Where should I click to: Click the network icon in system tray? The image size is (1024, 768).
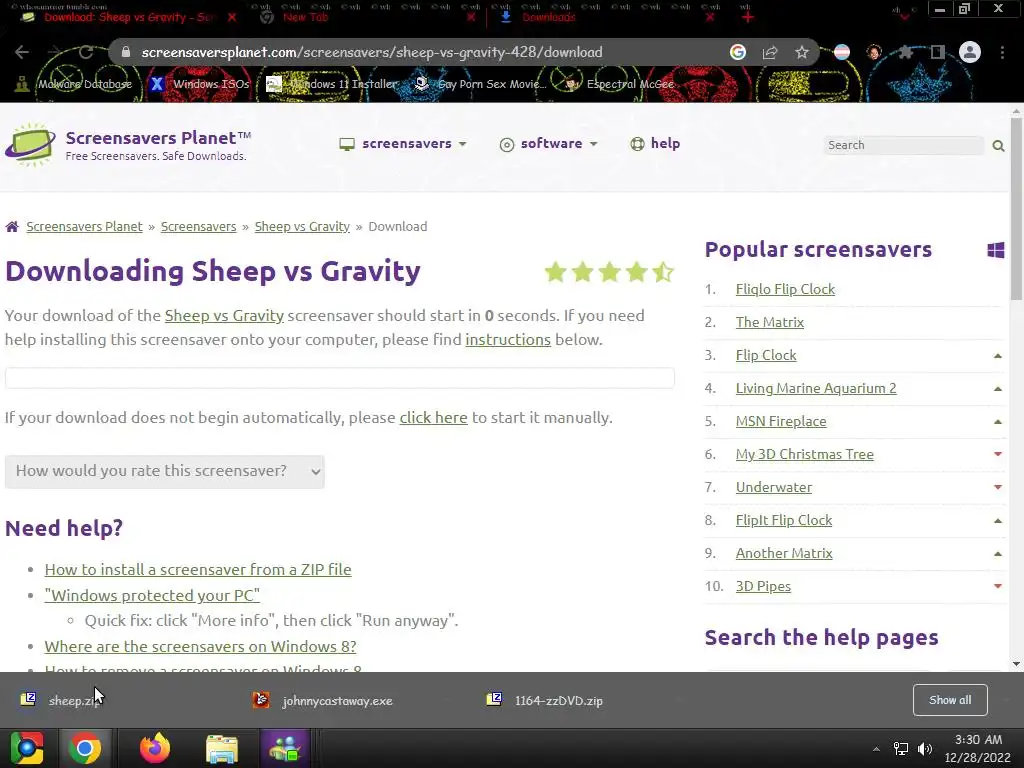point(901,748)
